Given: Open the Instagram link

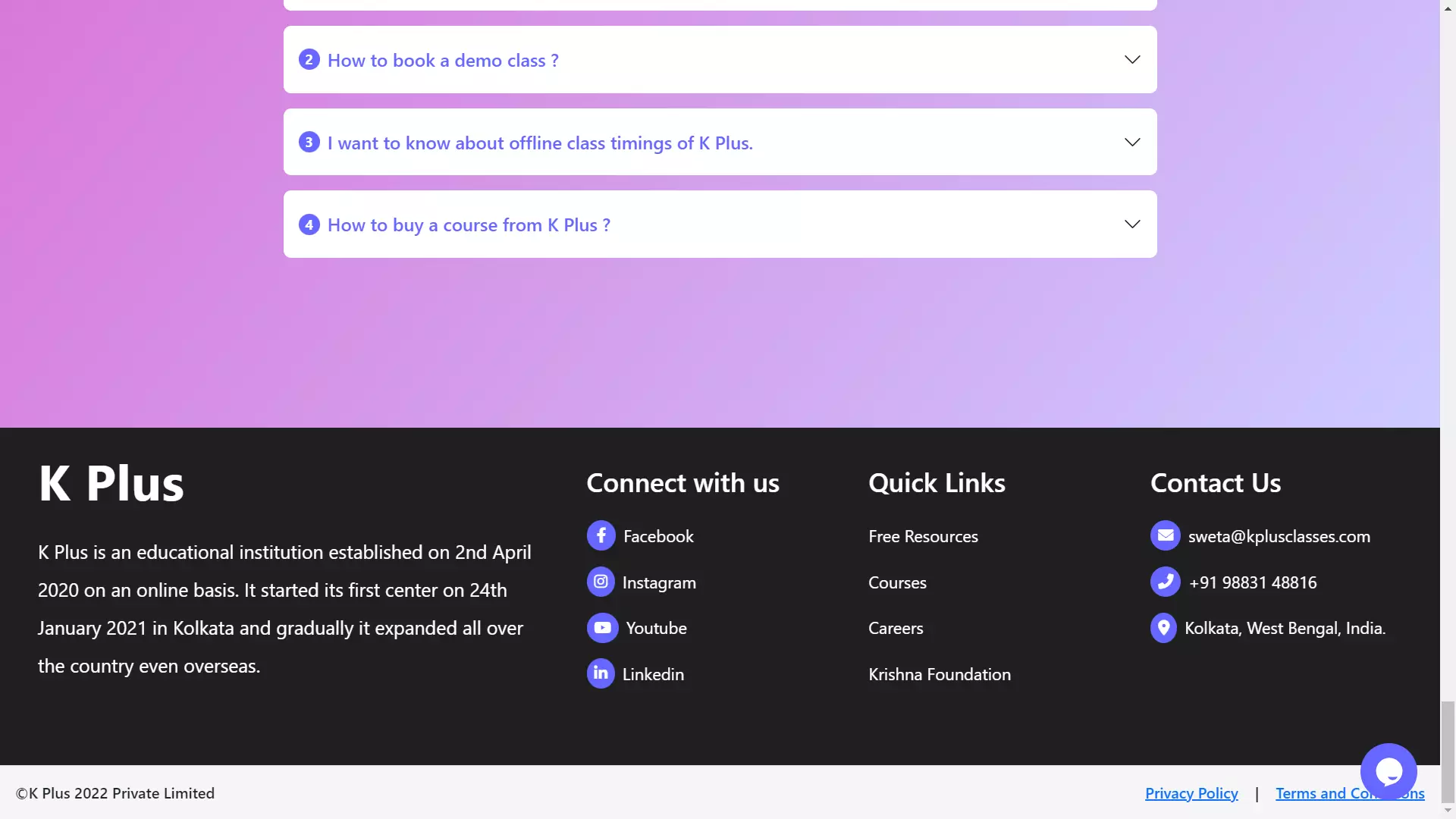Looking at the screenshot, I should [x=659, y=582].
